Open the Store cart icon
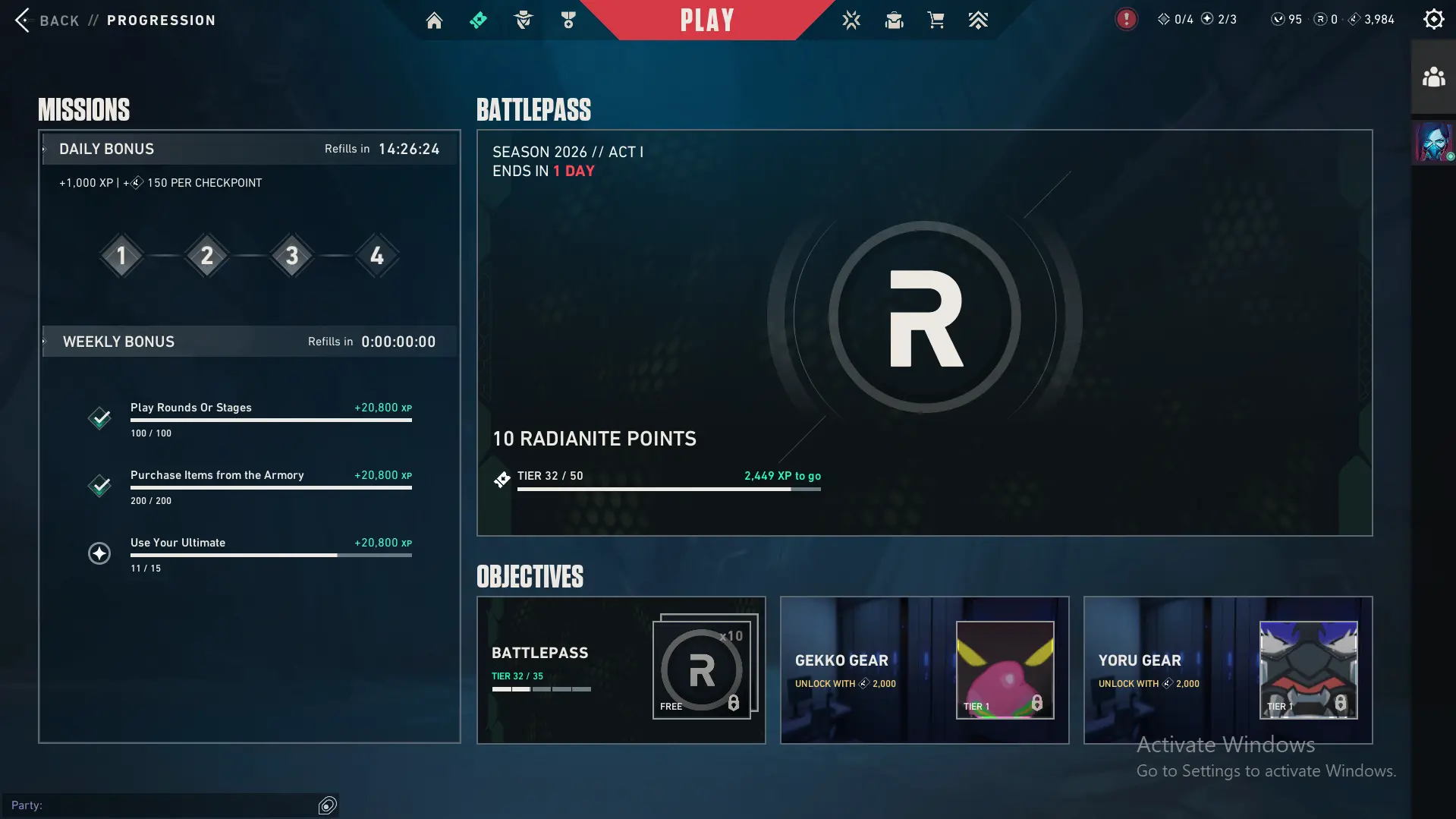1456x819 pixels. 936,20
